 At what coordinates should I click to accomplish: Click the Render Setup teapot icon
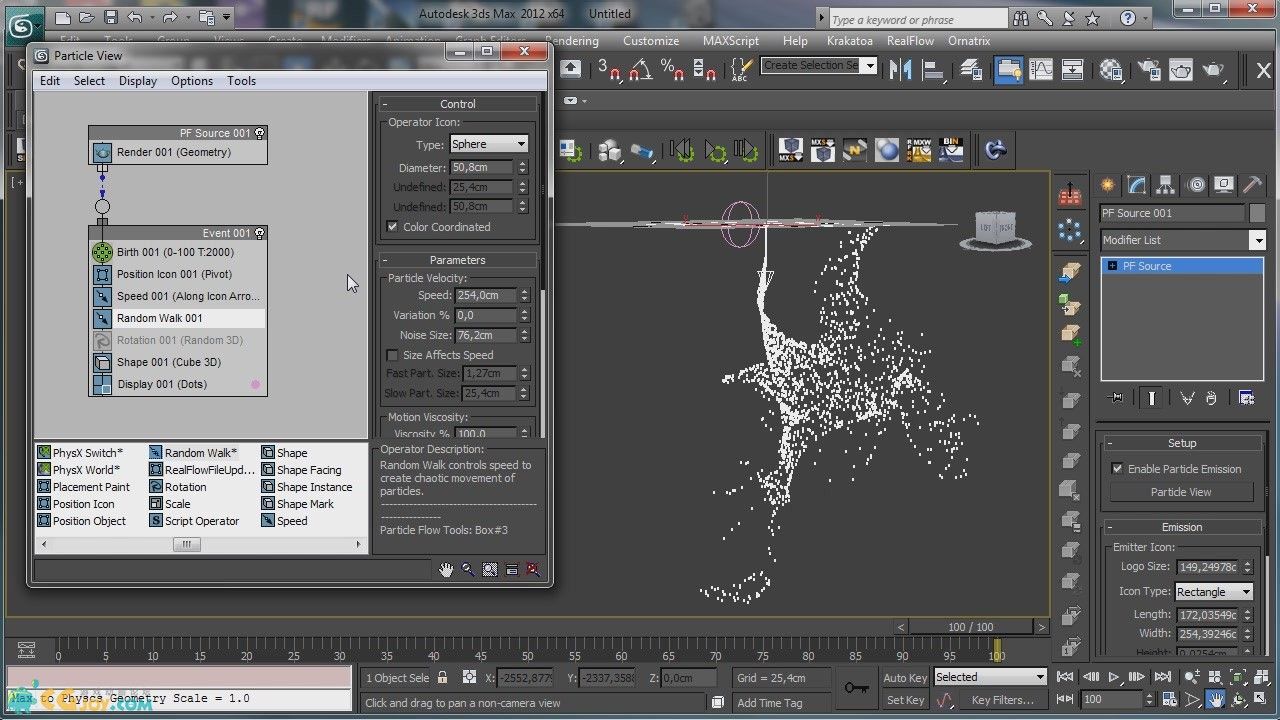pos(1149,69)
